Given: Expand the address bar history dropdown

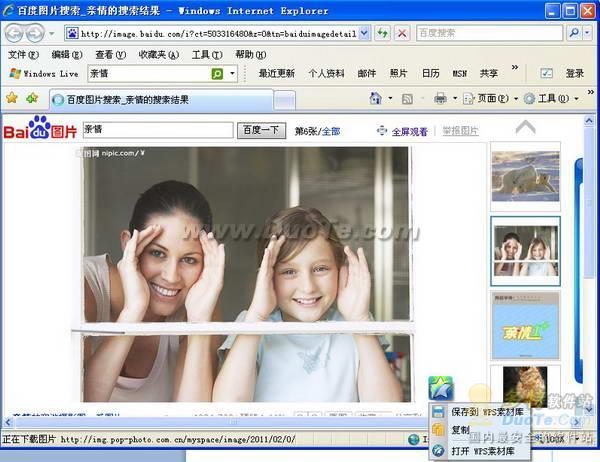Looking at the screenshot, I should point(365,34).
